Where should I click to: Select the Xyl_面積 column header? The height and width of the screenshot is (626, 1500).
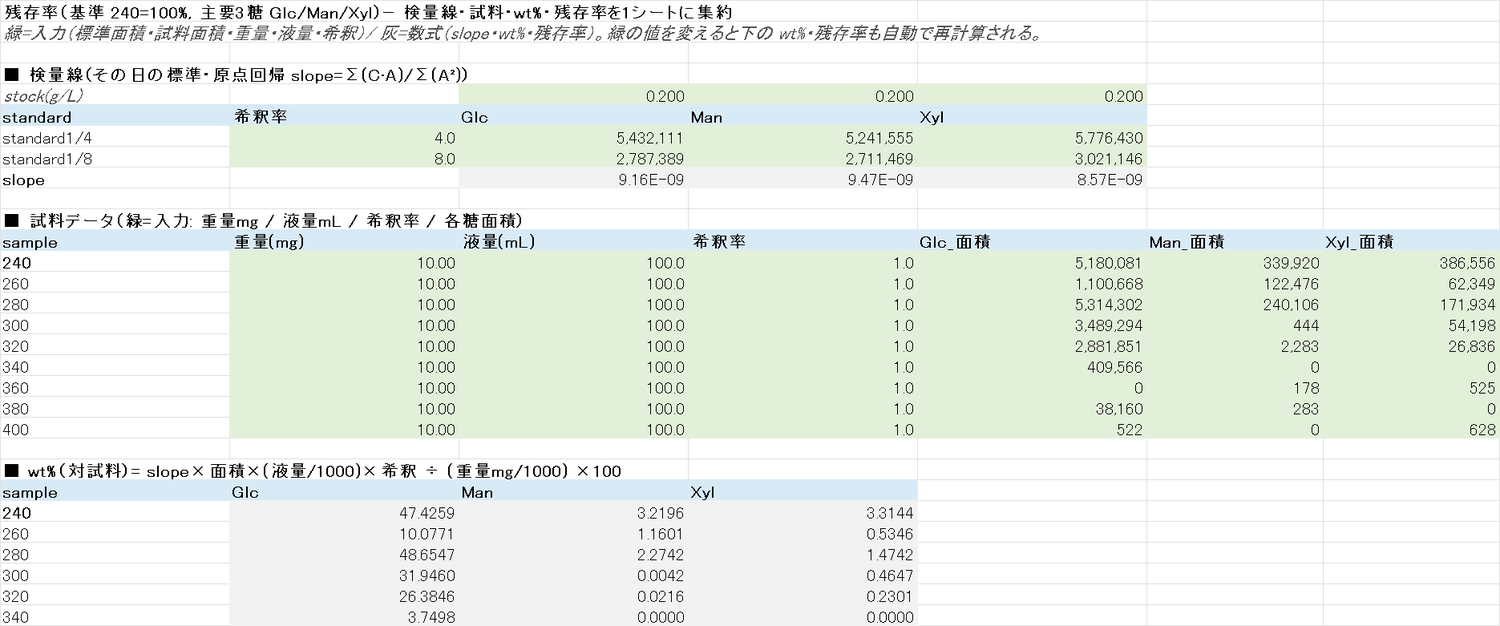[1411, 242]
